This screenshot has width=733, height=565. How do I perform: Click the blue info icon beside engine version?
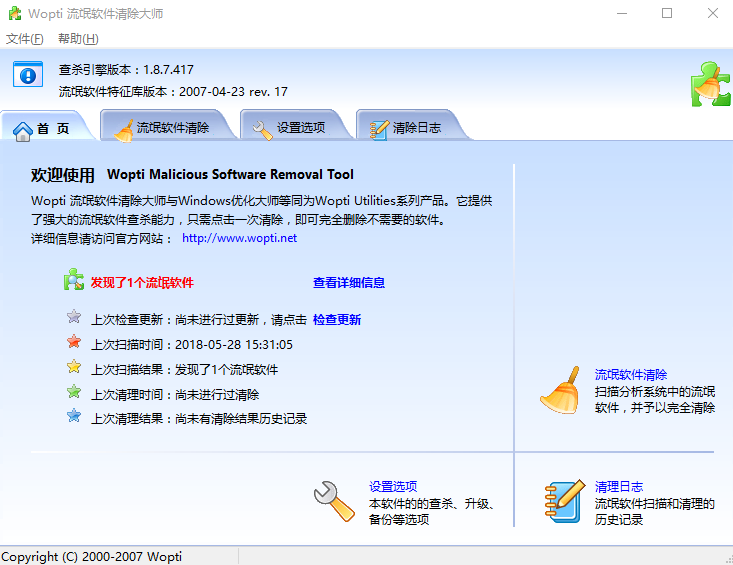point(28,75)
